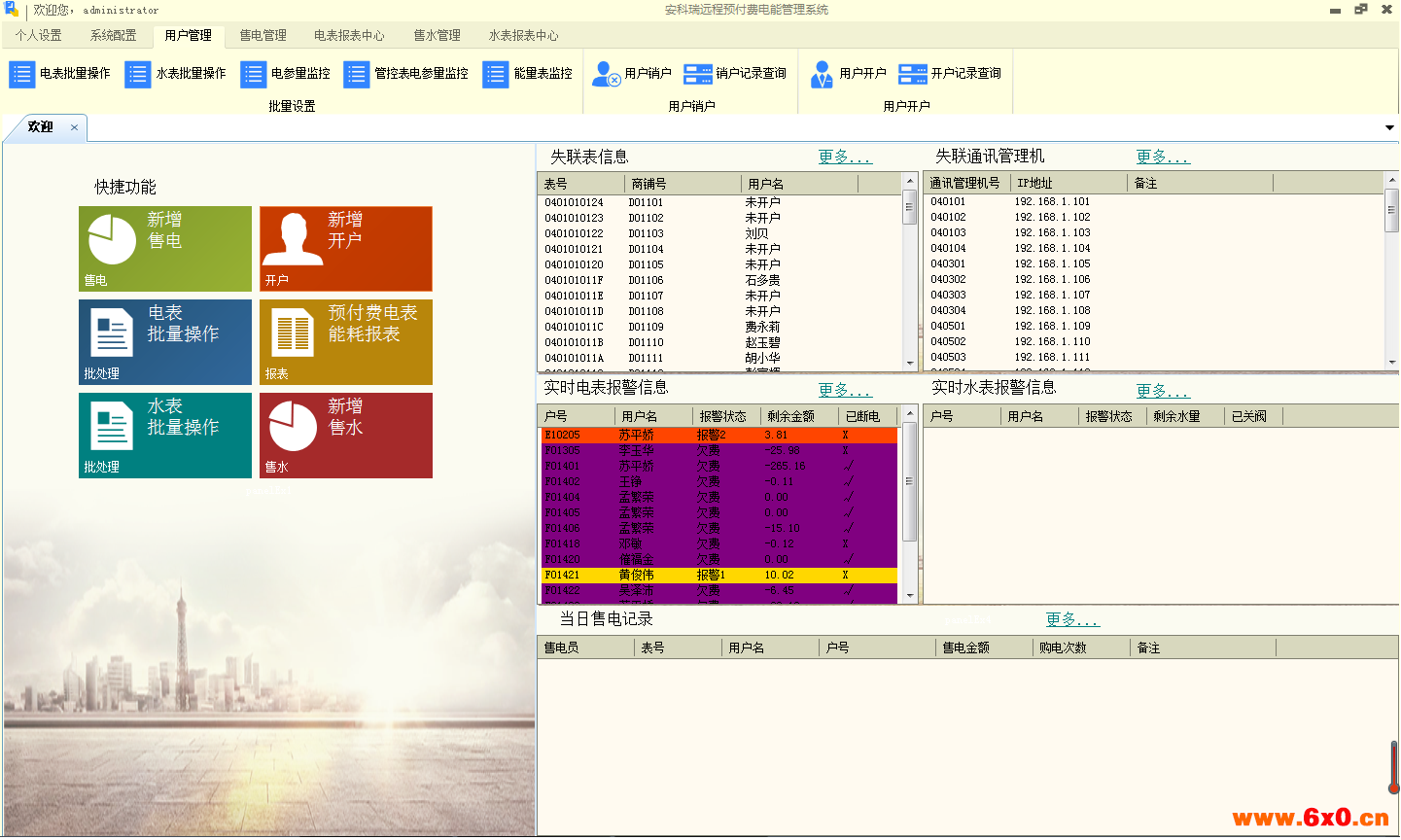Image resolution: width=1401 pixels, height=840 pixels.
Task: Sort sales records by 售电金额 column
Action: point(984,647)
